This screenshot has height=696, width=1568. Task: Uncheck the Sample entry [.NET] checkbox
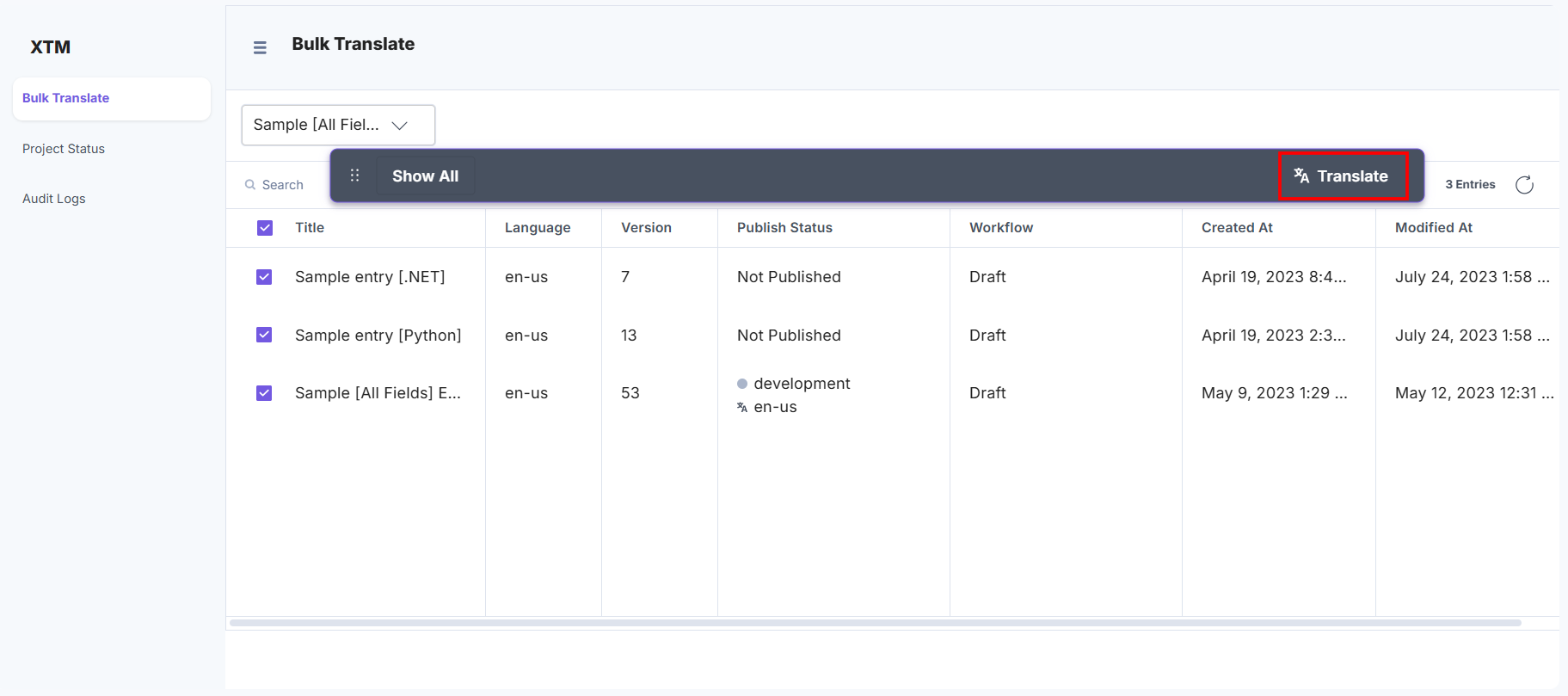[264, 277]
